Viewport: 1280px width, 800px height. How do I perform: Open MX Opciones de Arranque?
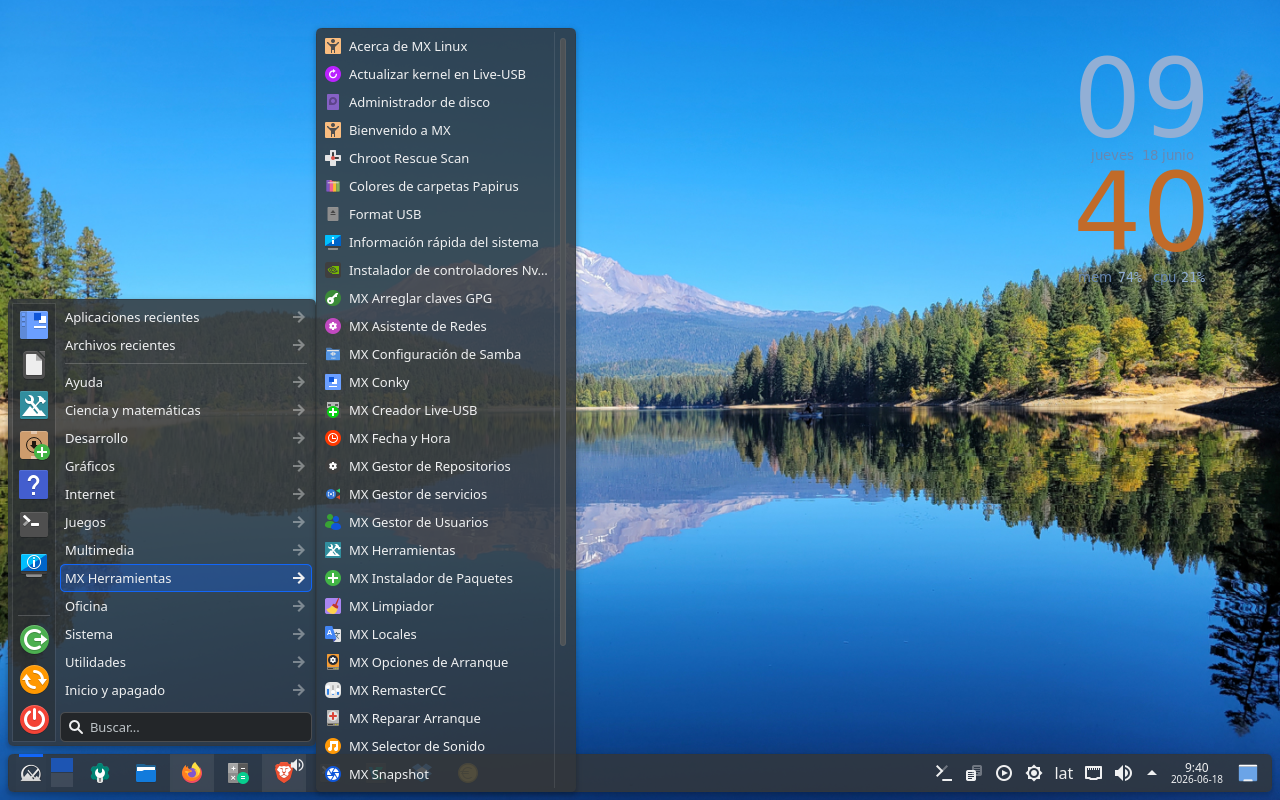[436, 662]
